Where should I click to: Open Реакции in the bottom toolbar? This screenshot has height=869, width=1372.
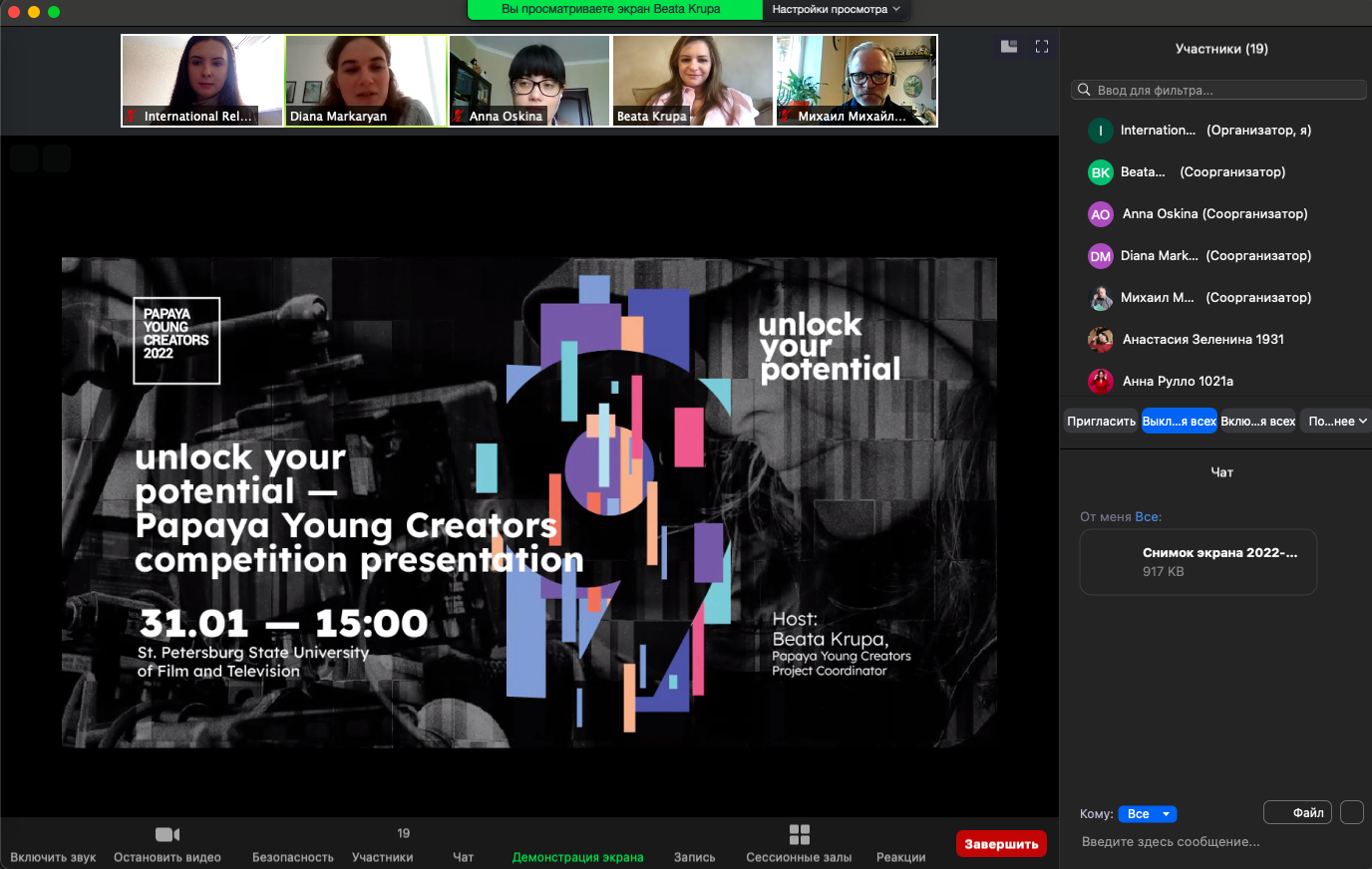[900, 845]
